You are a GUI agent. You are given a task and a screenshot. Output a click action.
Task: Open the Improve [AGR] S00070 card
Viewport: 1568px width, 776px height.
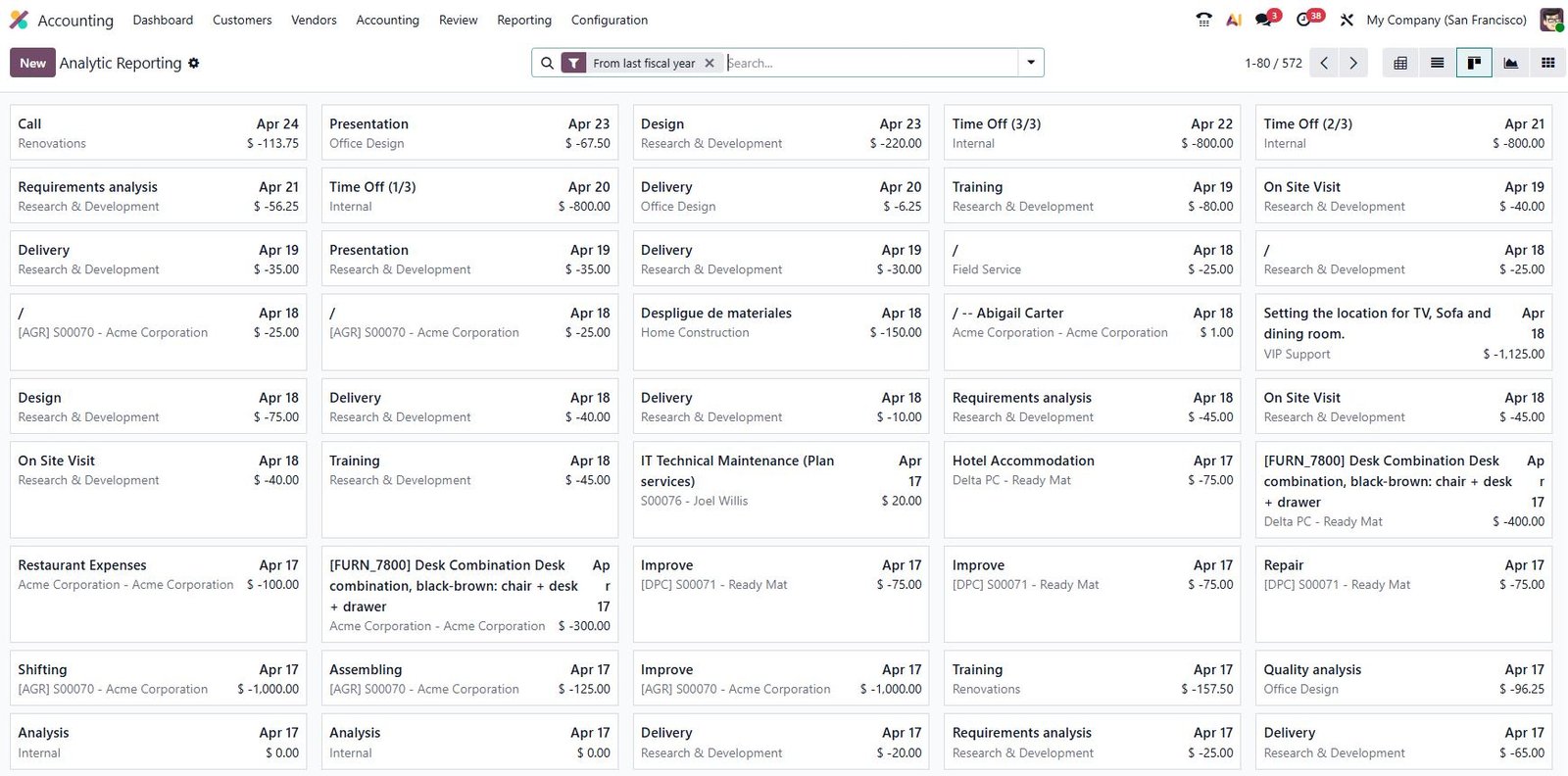coord(781,678)
